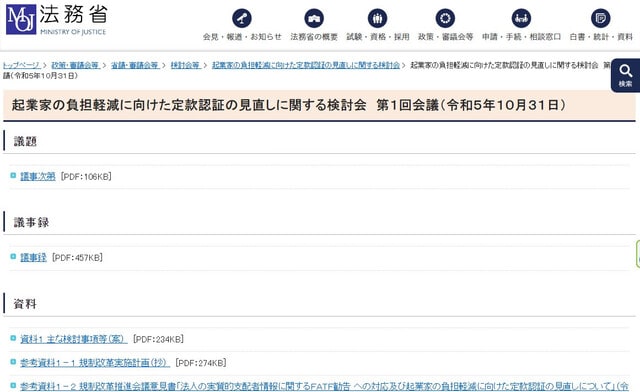Open the 白書・統計・資料 document icon
Image resolution: width=640 pixels, height=392 pixels.
601,18
